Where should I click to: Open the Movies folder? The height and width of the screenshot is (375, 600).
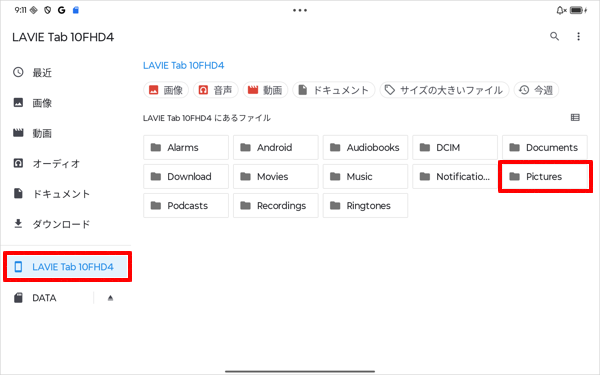click(276, 176)
